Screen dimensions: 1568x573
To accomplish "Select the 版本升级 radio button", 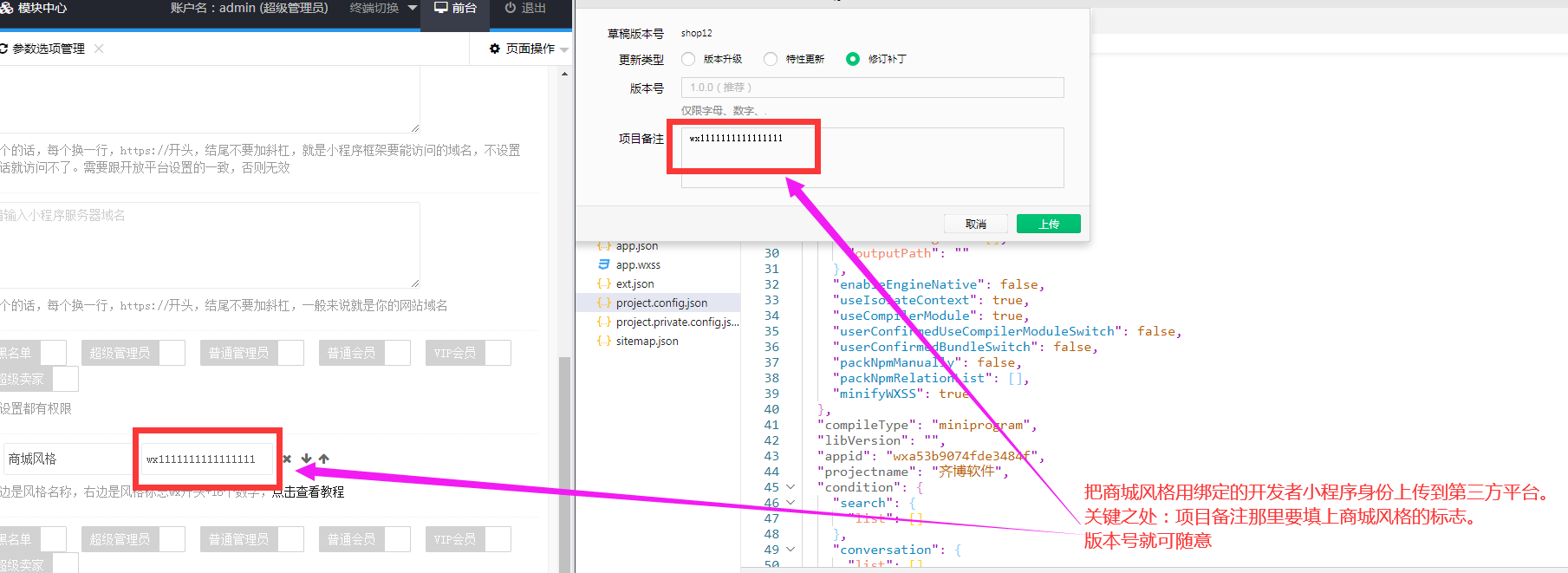I will pos(688,59).
